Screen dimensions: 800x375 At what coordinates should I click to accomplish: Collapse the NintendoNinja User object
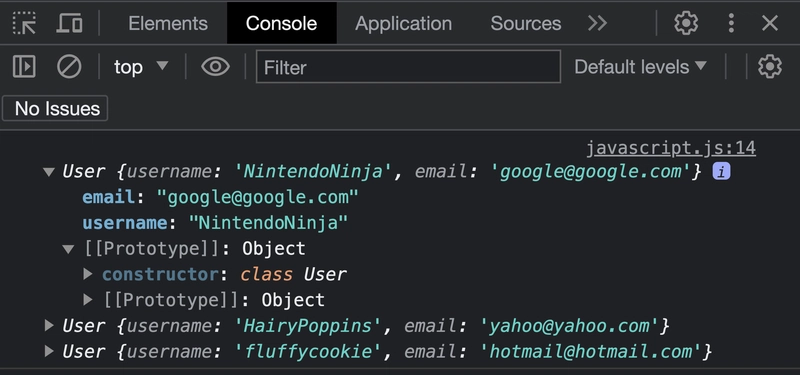tap(49, 172)
